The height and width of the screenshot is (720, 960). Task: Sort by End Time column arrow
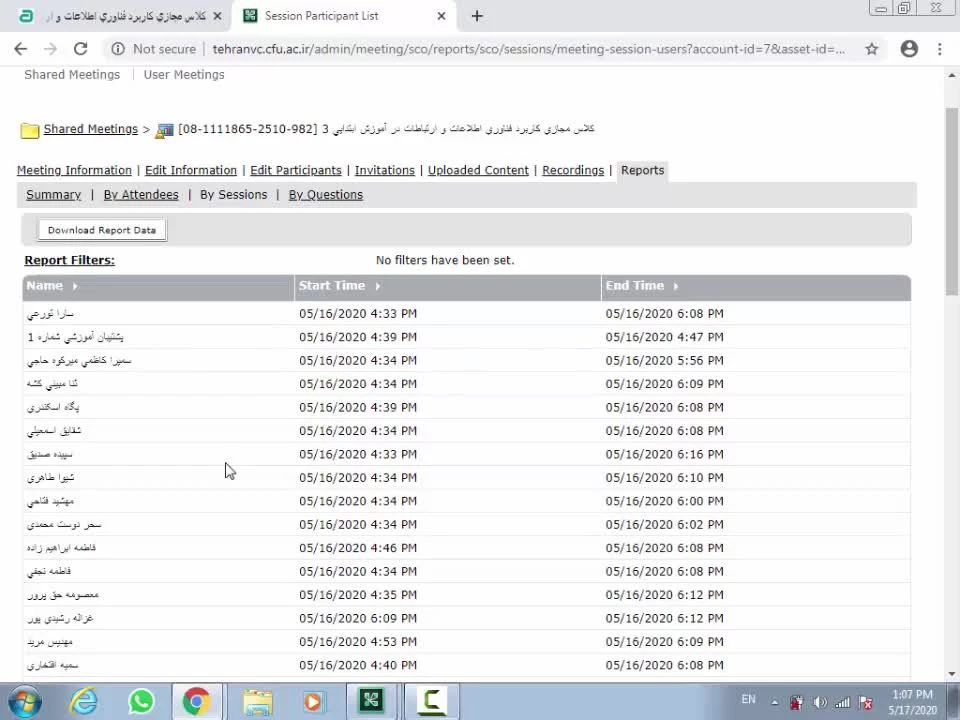(676, 286)
